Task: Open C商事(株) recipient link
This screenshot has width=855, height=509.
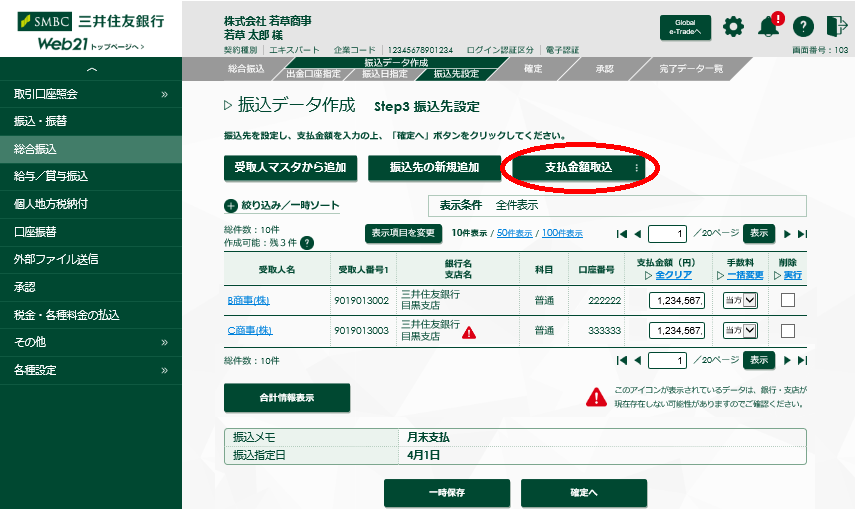Action: point(250,331)
